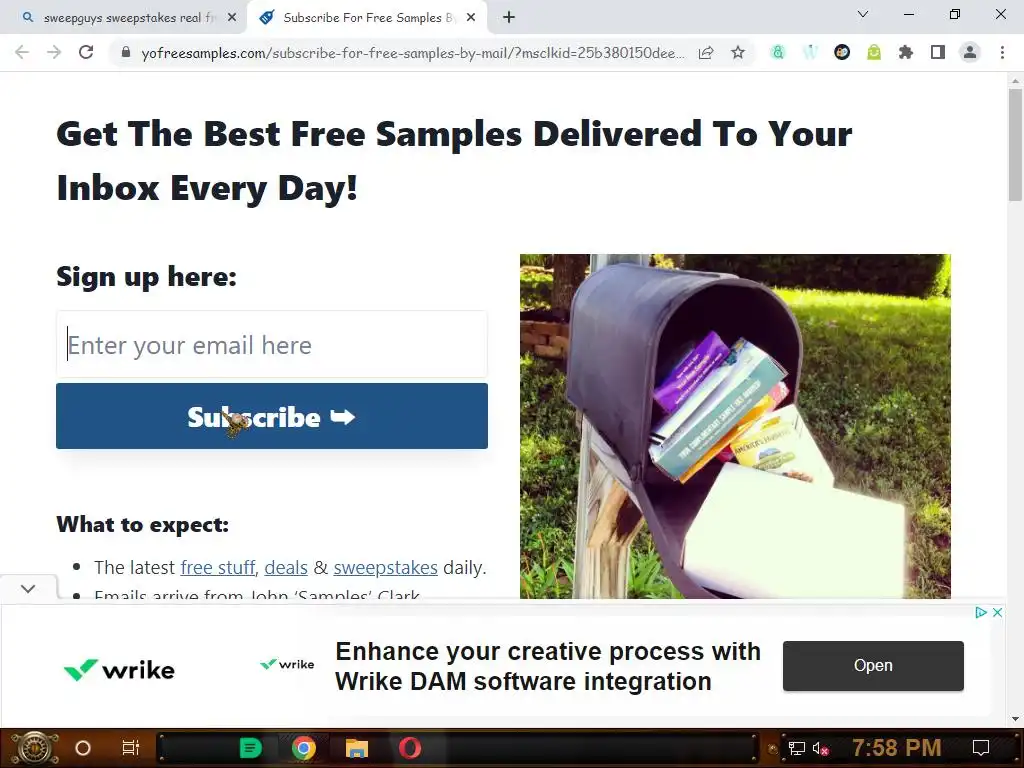The image size is (1024, 768).
Task: Focus the Enter your email here field
Action: pos(272,345)
